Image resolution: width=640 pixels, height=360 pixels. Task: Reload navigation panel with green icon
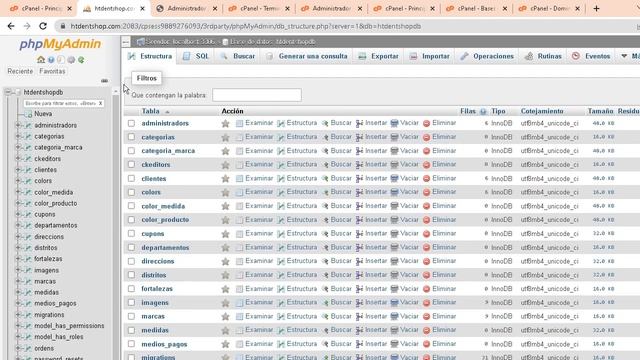[81, 60]
